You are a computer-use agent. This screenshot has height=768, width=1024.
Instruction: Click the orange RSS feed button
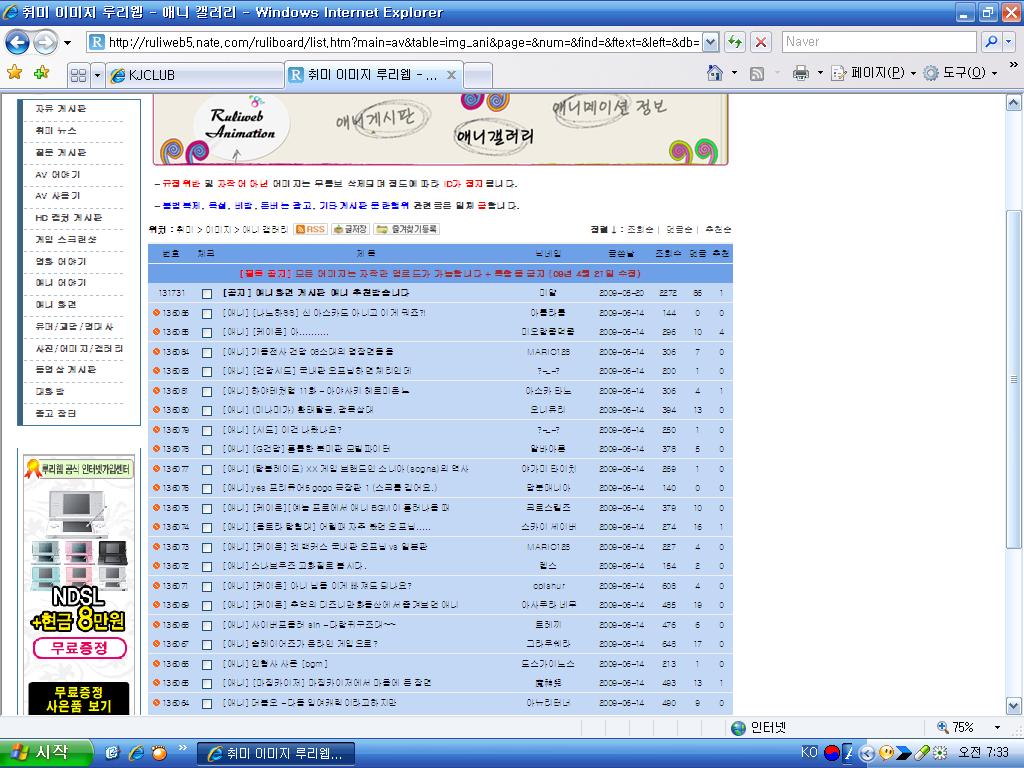310,229
